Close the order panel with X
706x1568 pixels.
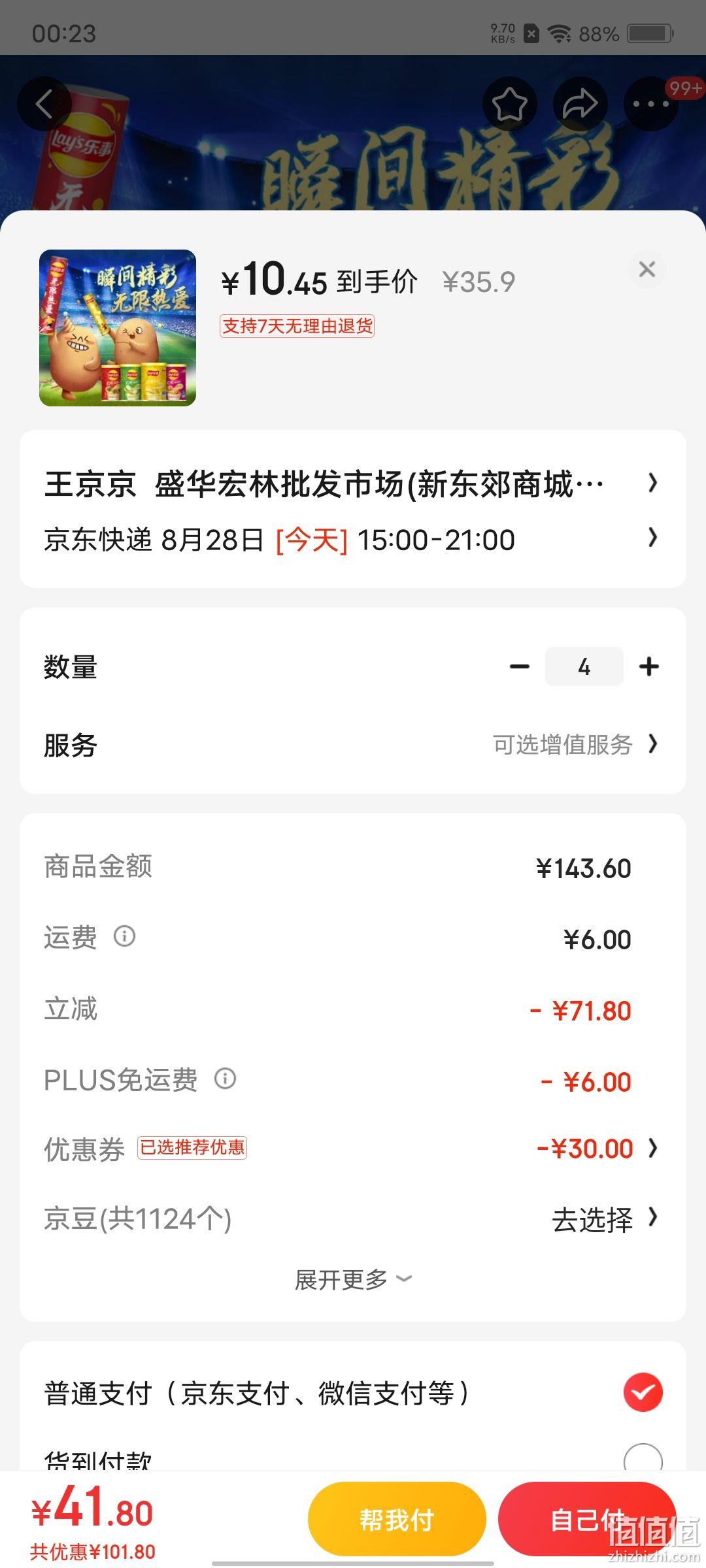(647, 269)
